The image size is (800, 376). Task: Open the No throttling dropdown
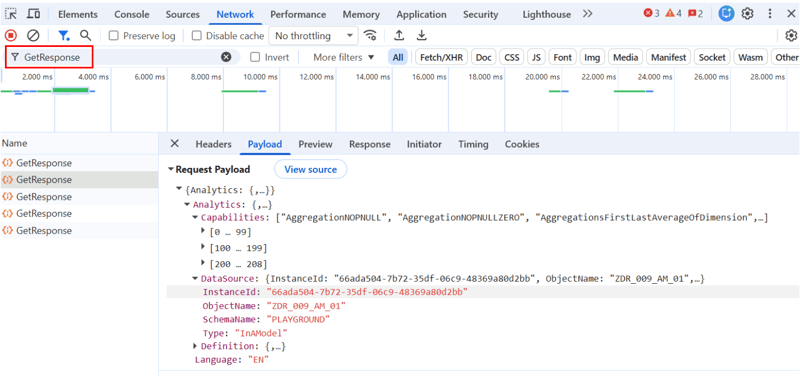[314, 36]
